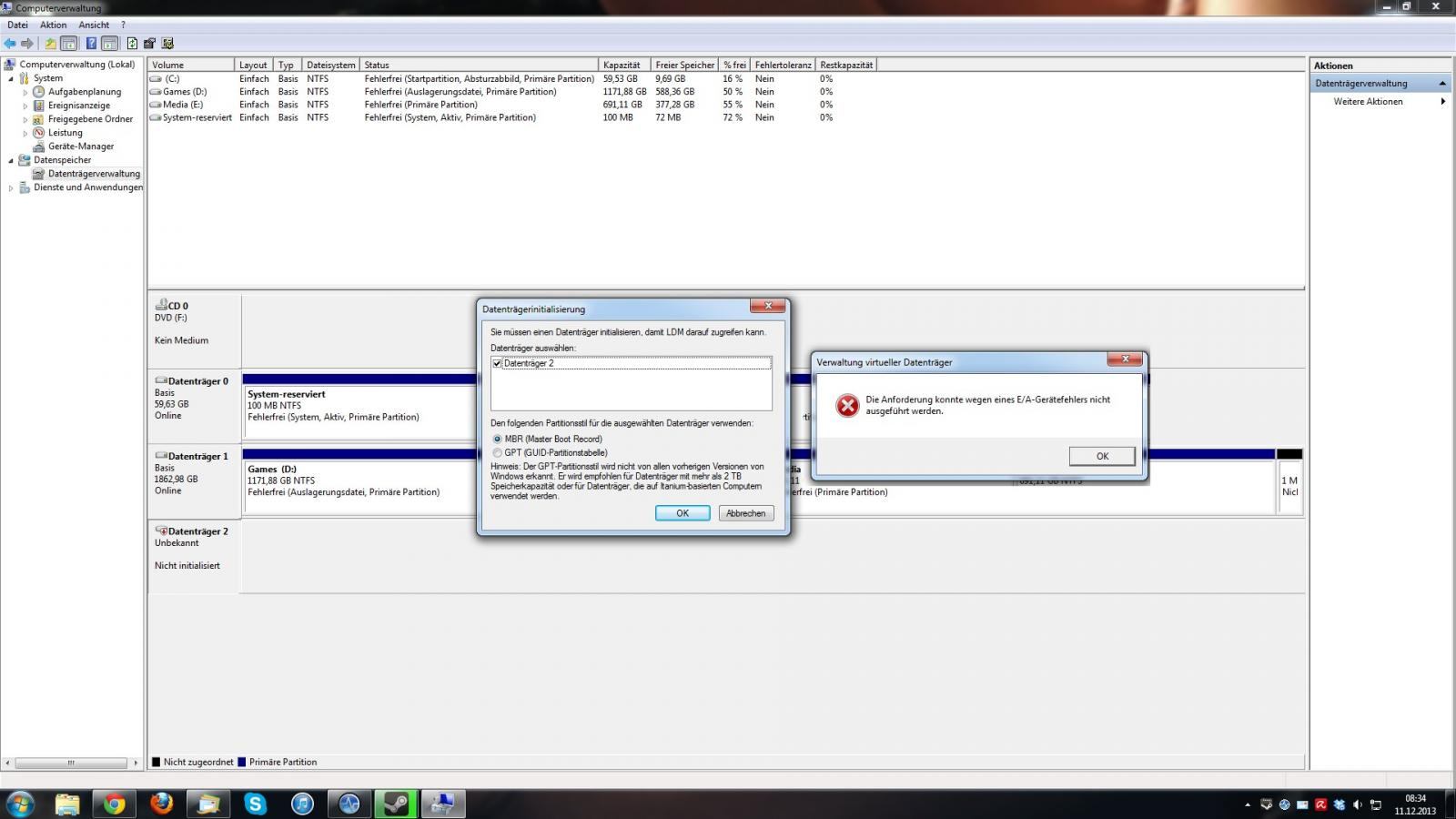This screenshot has height=819, width=1456.
Task: Click the drive icon of Media (E:)
Action: coord(156,105)
